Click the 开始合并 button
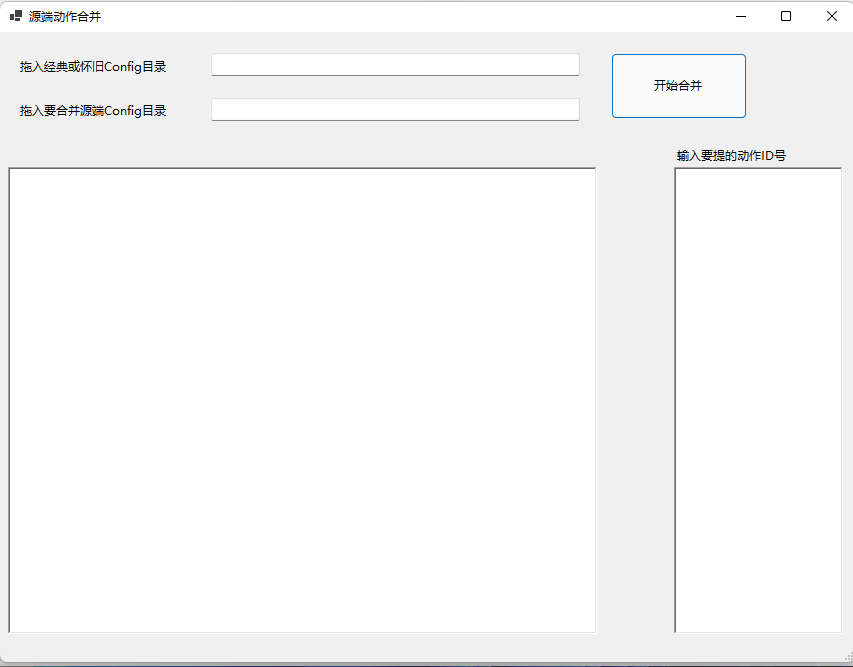This screenshot has height=667, width=853. pos(678,86)
